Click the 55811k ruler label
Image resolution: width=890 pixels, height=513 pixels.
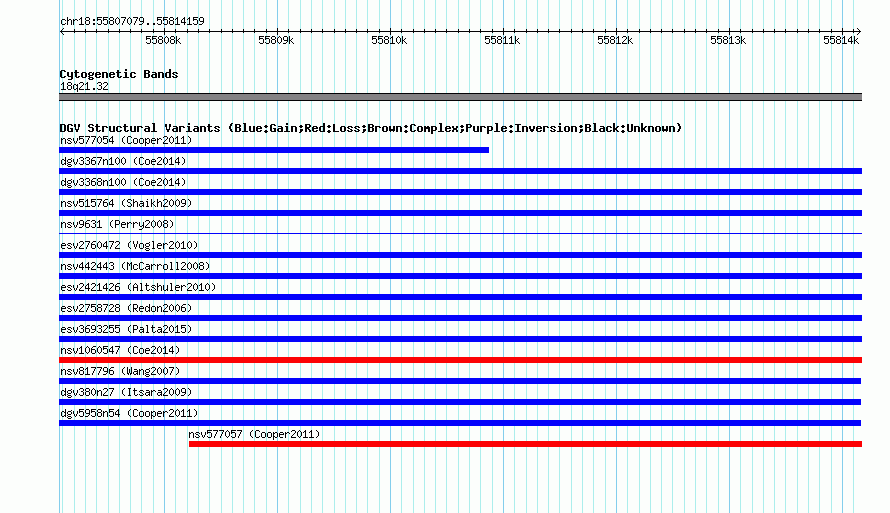(x=502, y=41)
